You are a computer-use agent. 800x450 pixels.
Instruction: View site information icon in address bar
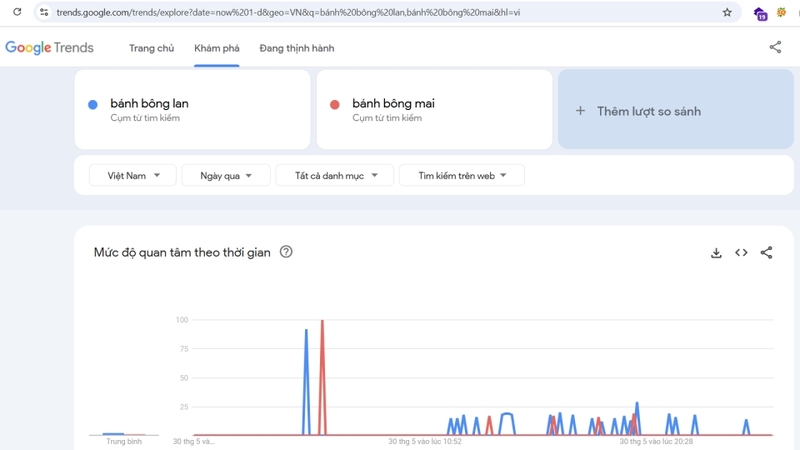tap(44, 13)
